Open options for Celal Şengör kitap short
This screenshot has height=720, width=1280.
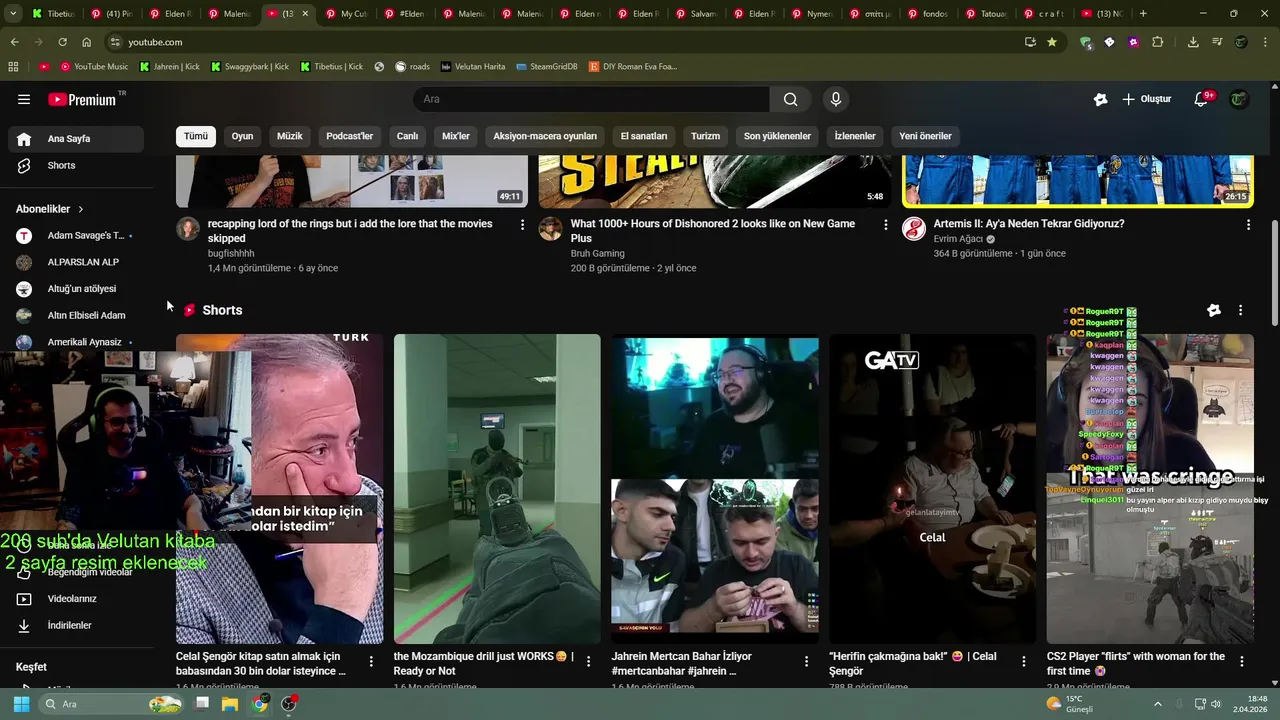[x=371, y=661]
